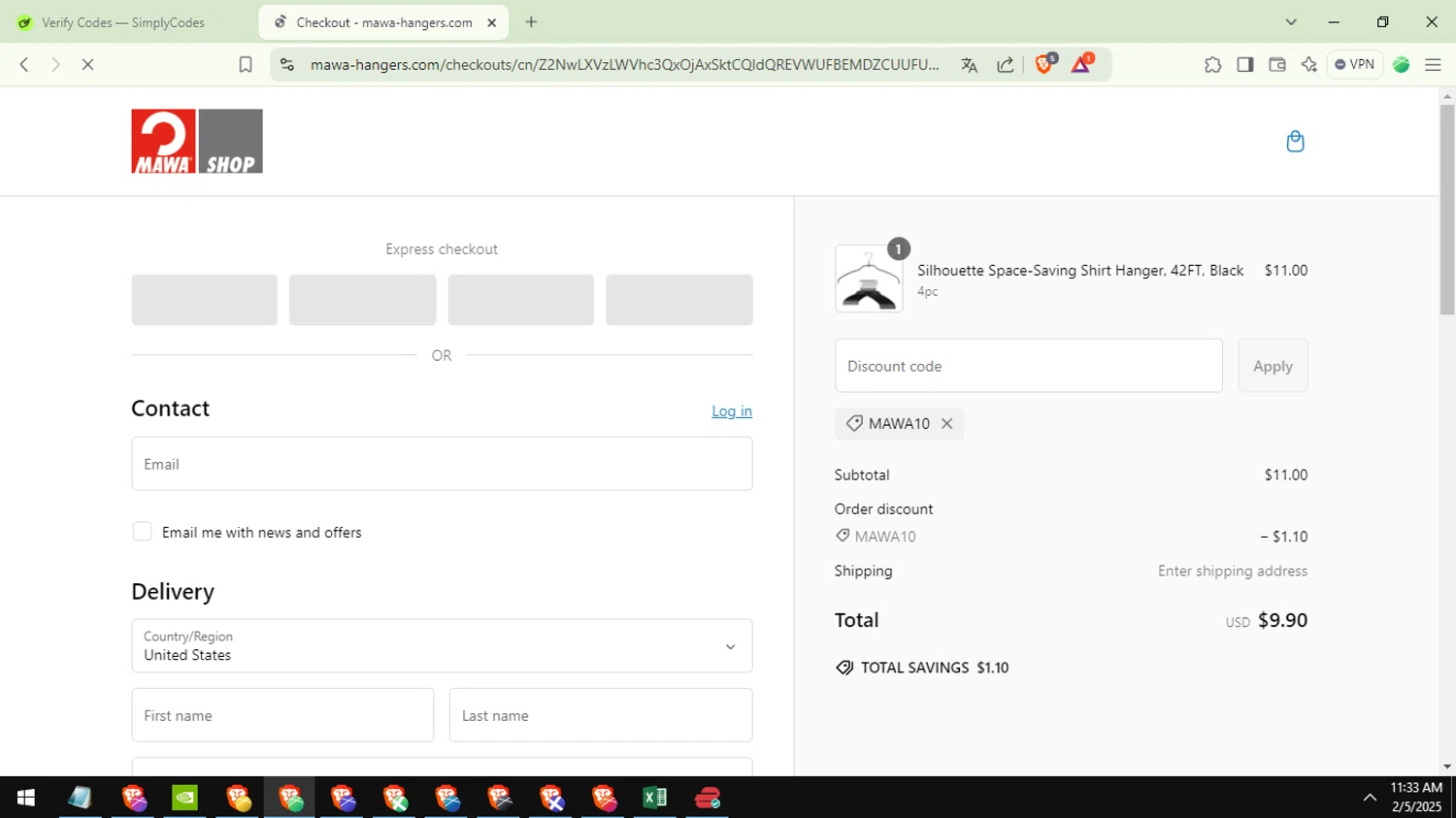Share this page via share icon
The image size is (1456, 818).
pyautogui.click(x=1006, y=65)
